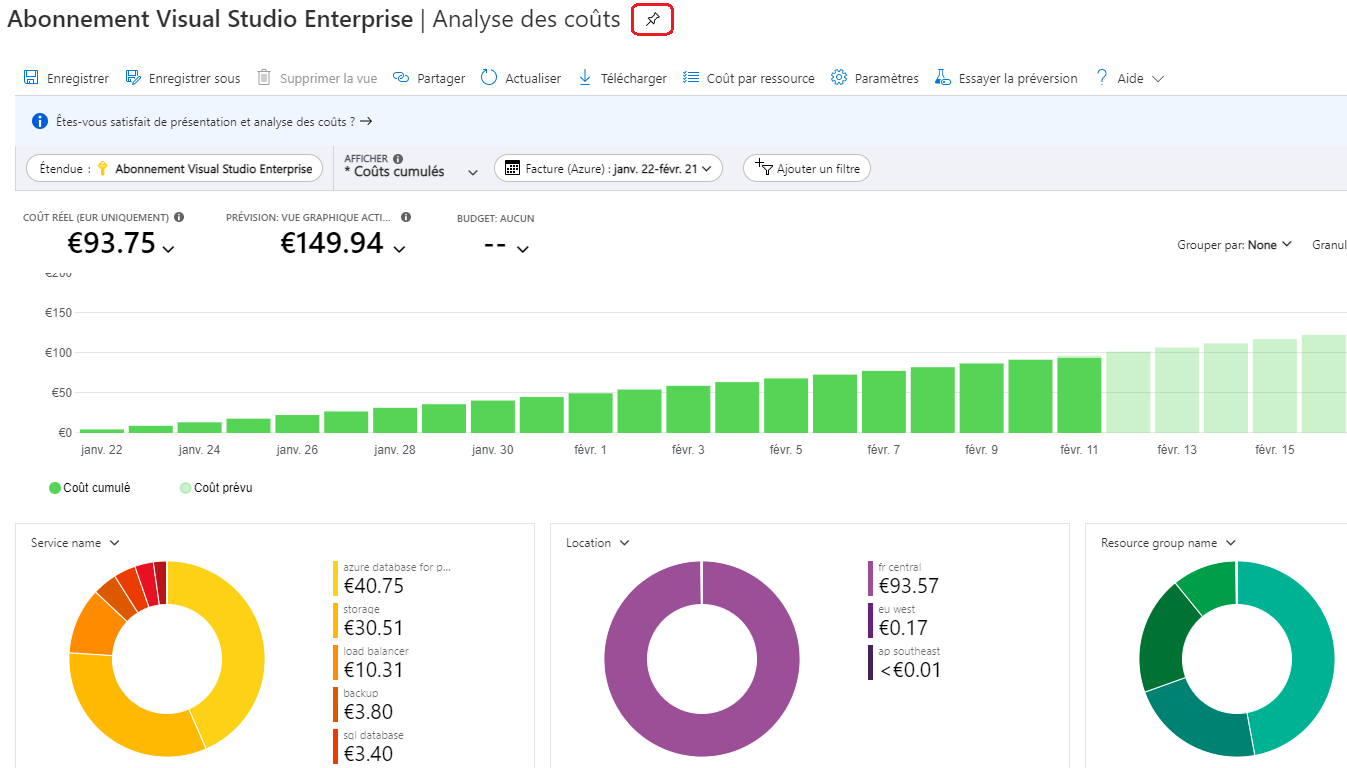This screenshot has width=1347, height=768.
Task: Open Grouper par None dropdown
Action: point(1235,244)
